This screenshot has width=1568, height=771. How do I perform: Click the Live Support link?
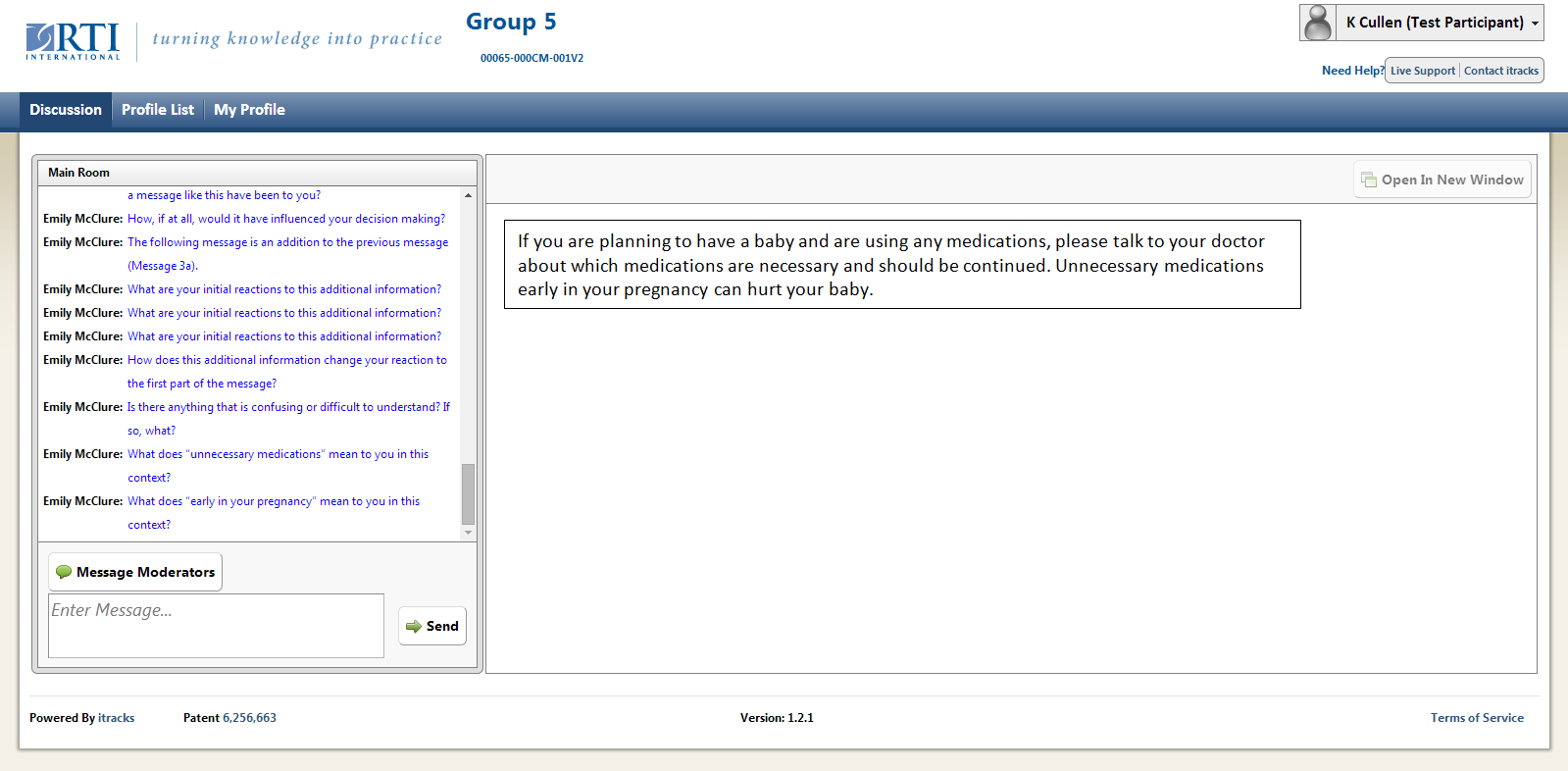pos(1422,71)
